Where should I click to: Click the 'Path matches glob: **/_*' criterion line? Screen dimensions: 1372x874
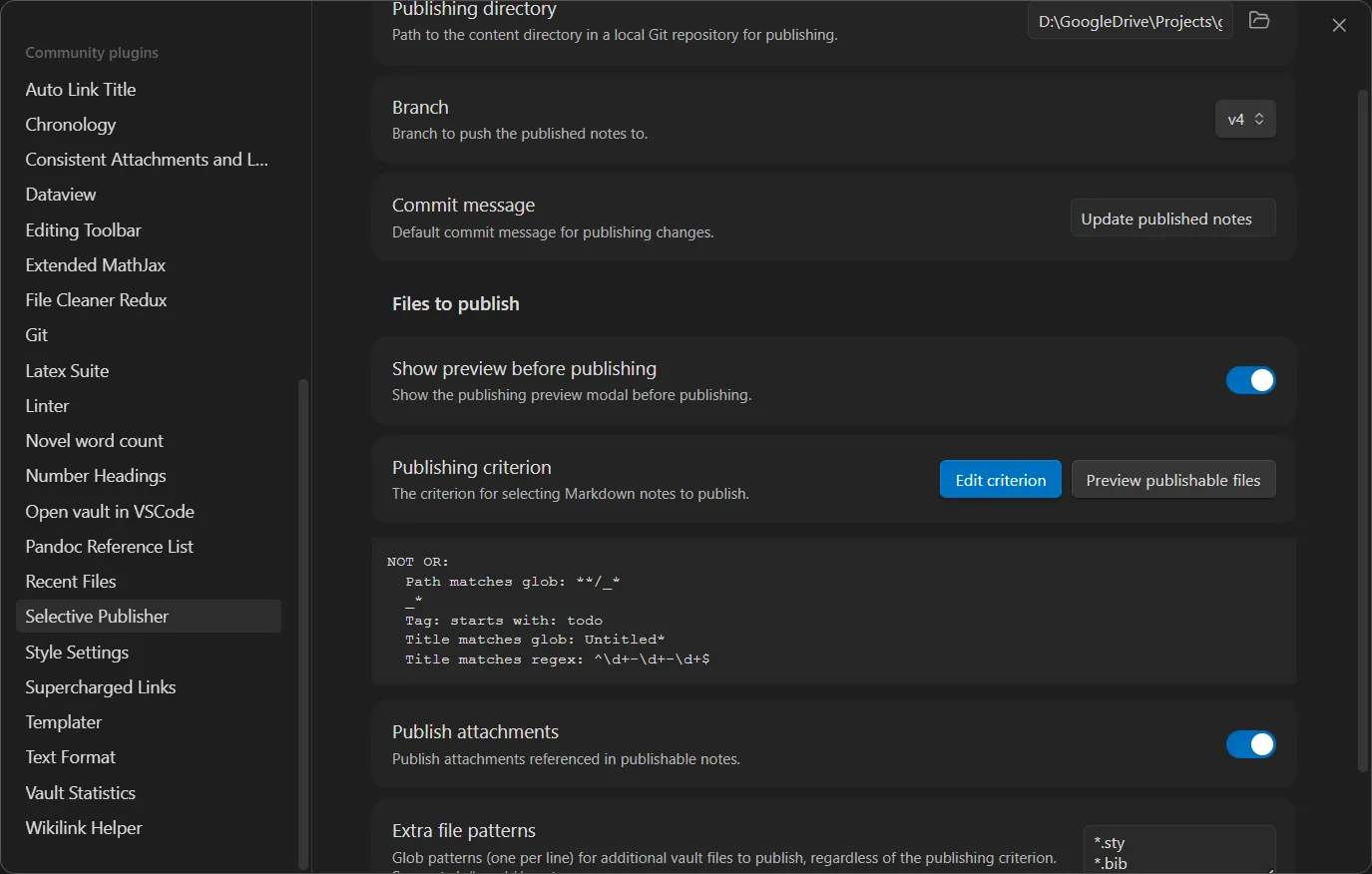pyautogui.click(x=512, y=582)
